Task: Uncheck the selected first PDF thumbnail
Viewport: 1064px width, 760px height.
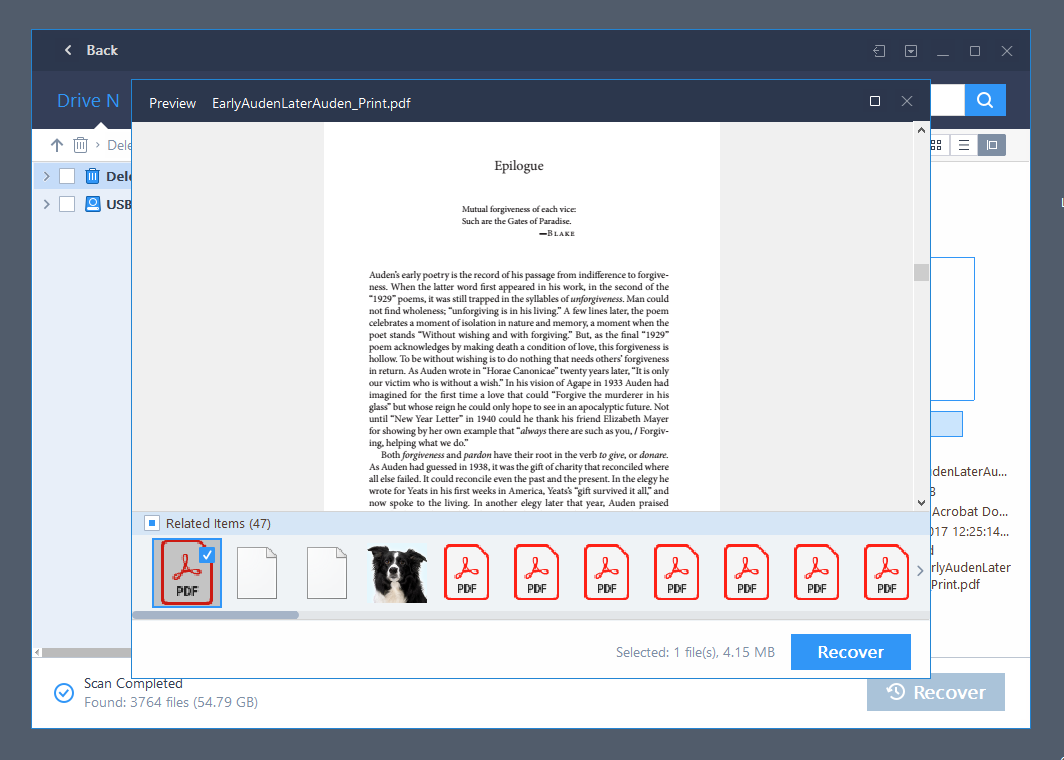Action: click(x=207, y=555)
